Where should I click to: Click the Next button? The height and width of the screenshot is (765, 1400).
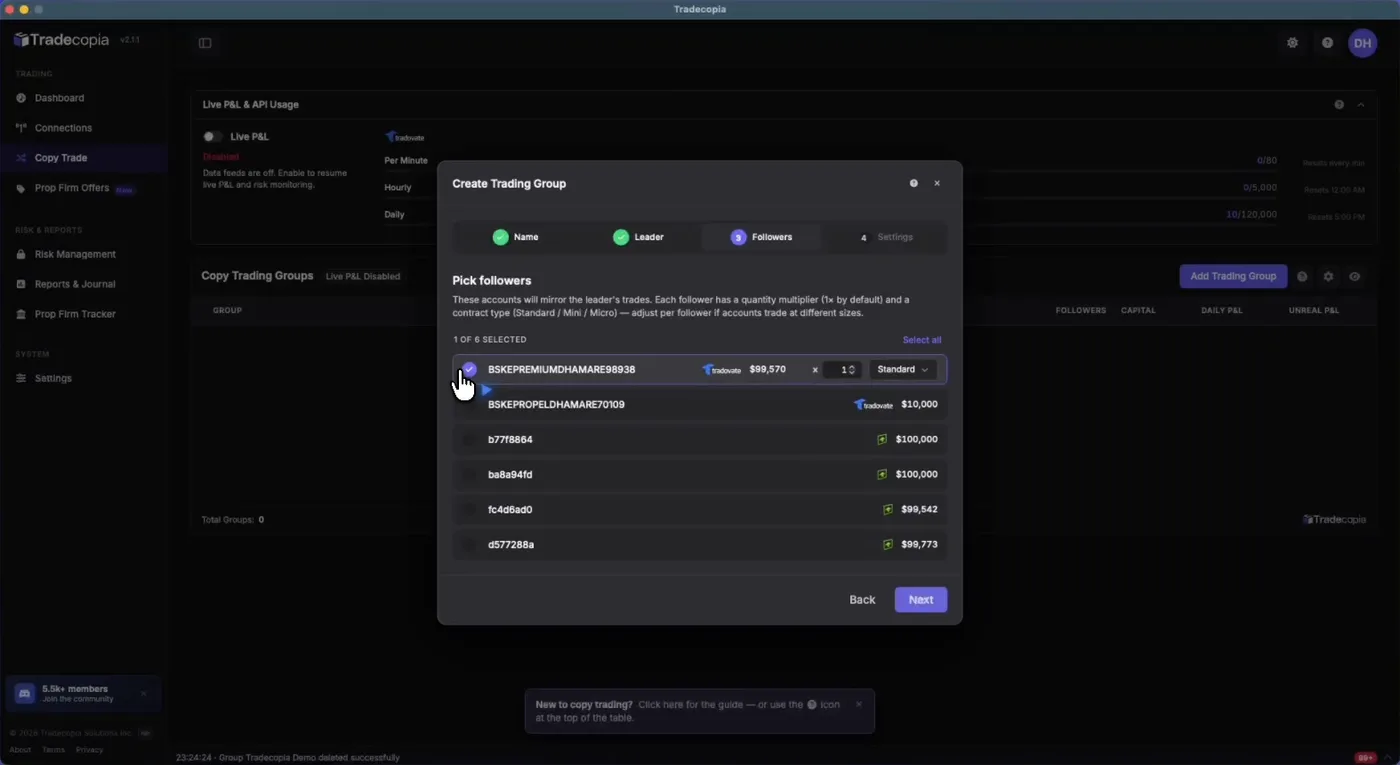click(x=921, y=600)
